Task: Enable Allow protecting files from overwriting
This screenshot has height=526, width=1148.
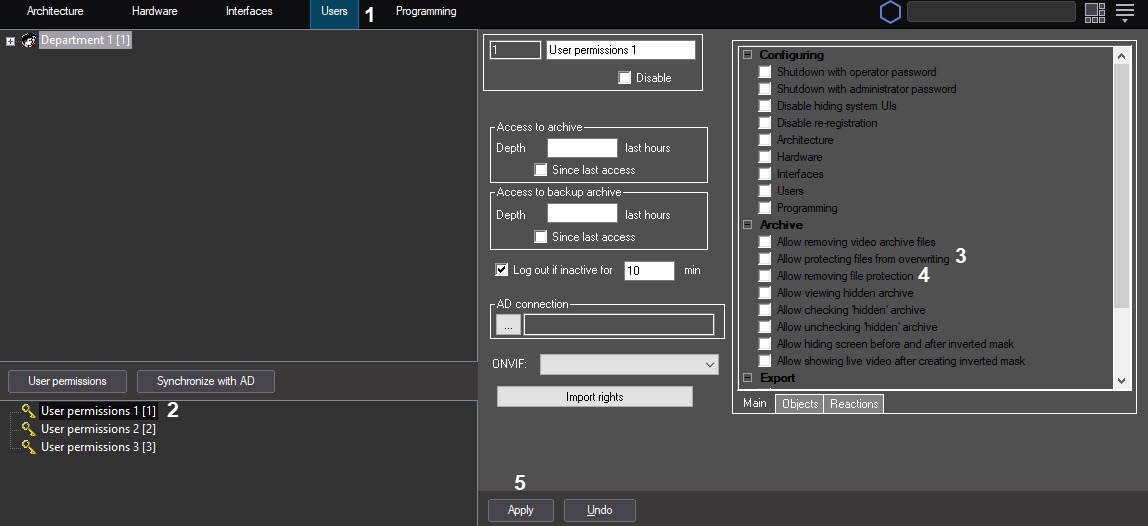Action: 765,259
